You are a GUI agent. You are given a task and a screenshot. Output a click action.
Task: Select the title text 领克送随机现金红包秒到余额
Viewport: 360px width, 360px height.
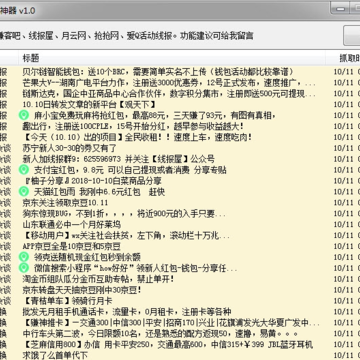tap(87, 257)
